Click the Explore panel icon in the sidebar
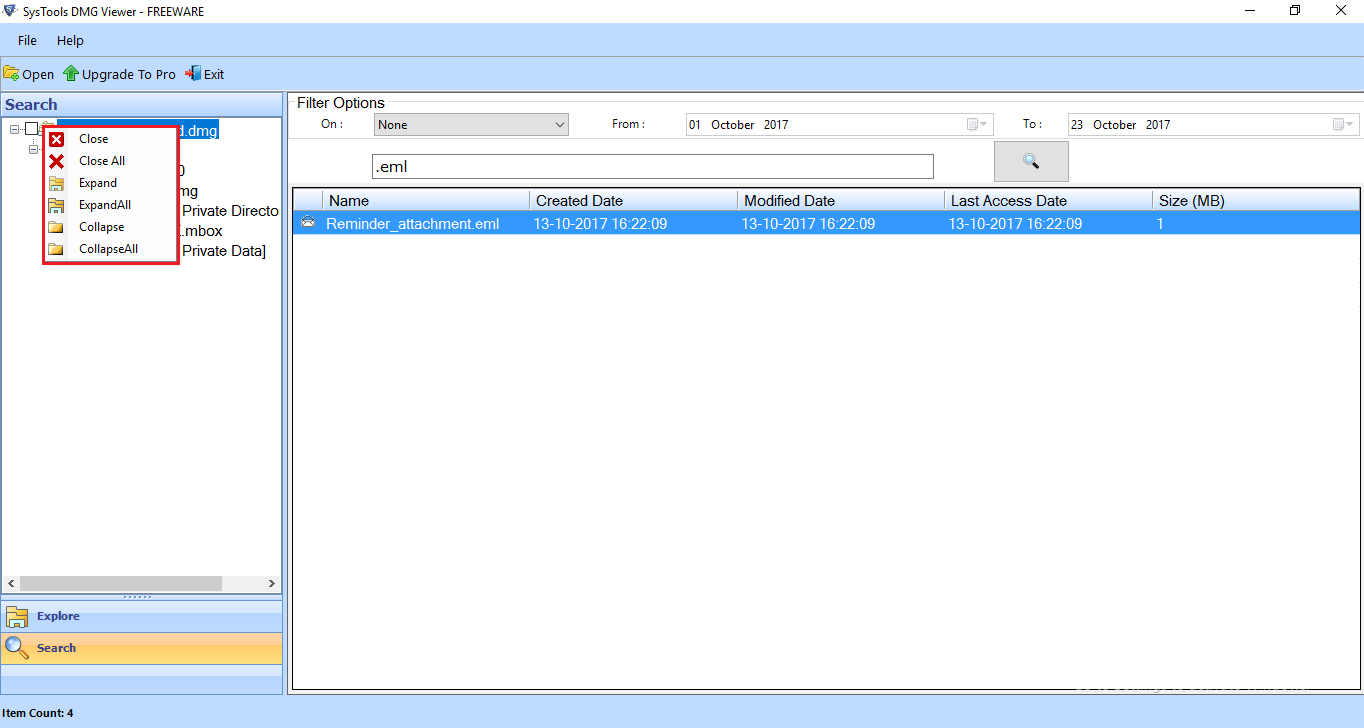Viewport: 1364px width, 728px height. pyautogui.click(x=17, y=616)
